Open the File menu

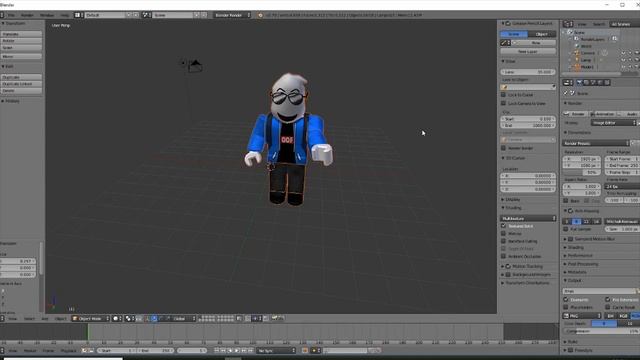[x=12, y=15]
